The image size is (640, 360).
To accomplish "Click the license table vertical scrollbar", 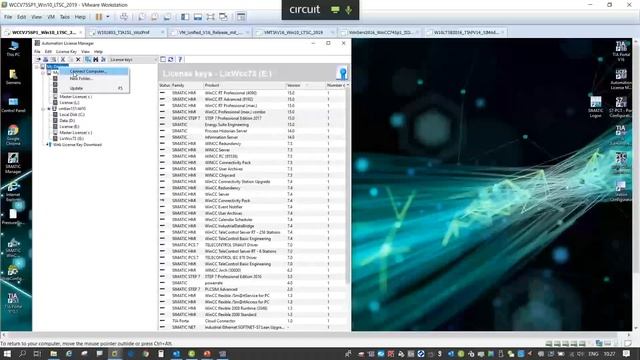I will (348, 186).
